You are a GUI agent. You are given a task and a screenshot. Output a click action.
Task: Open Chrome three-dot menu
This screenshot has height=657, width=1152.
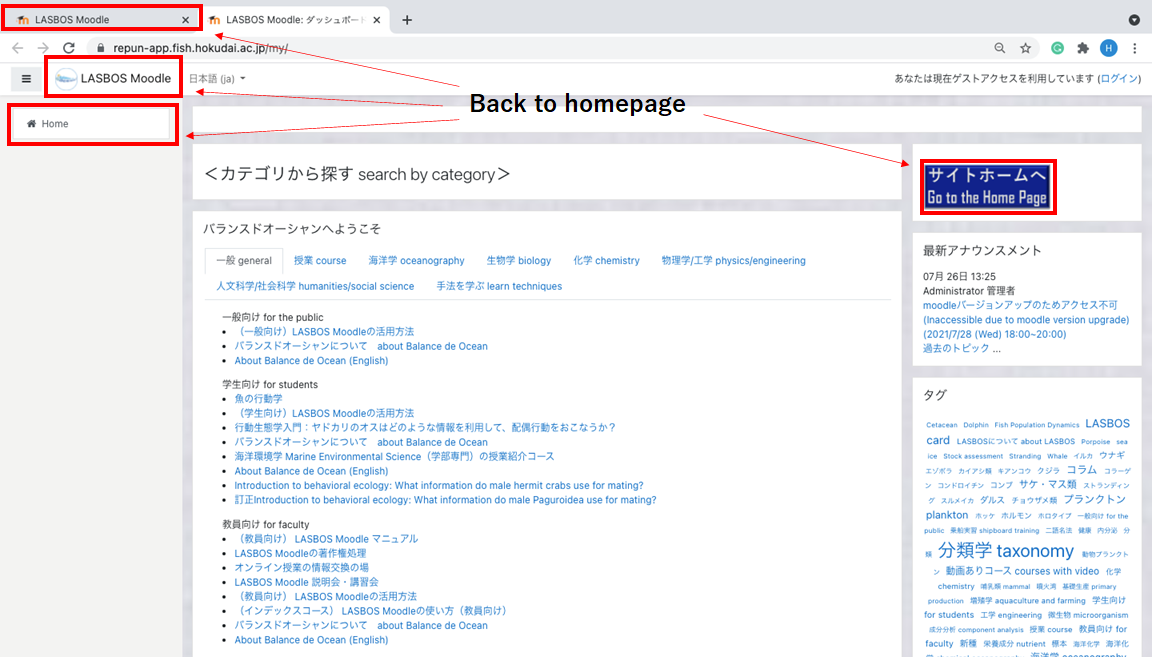1134,48
